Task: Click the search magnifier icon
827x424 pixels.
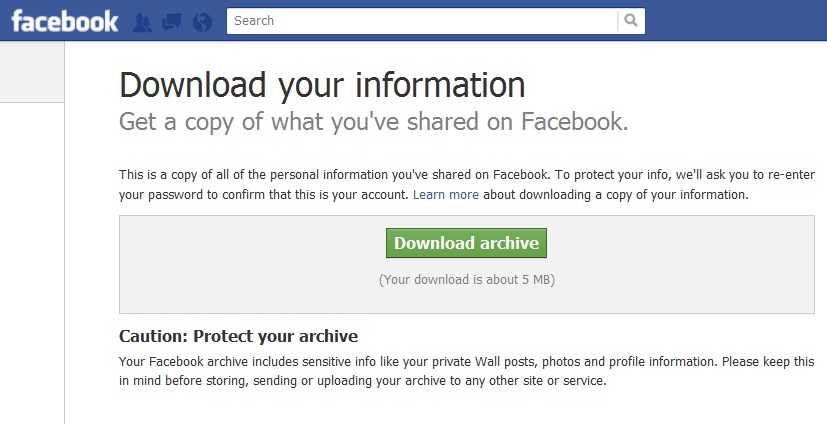Action: [631, 21]
